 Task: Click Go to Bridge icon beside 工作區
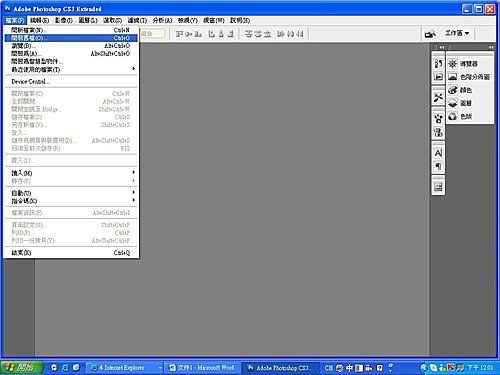tap(430, 33)
